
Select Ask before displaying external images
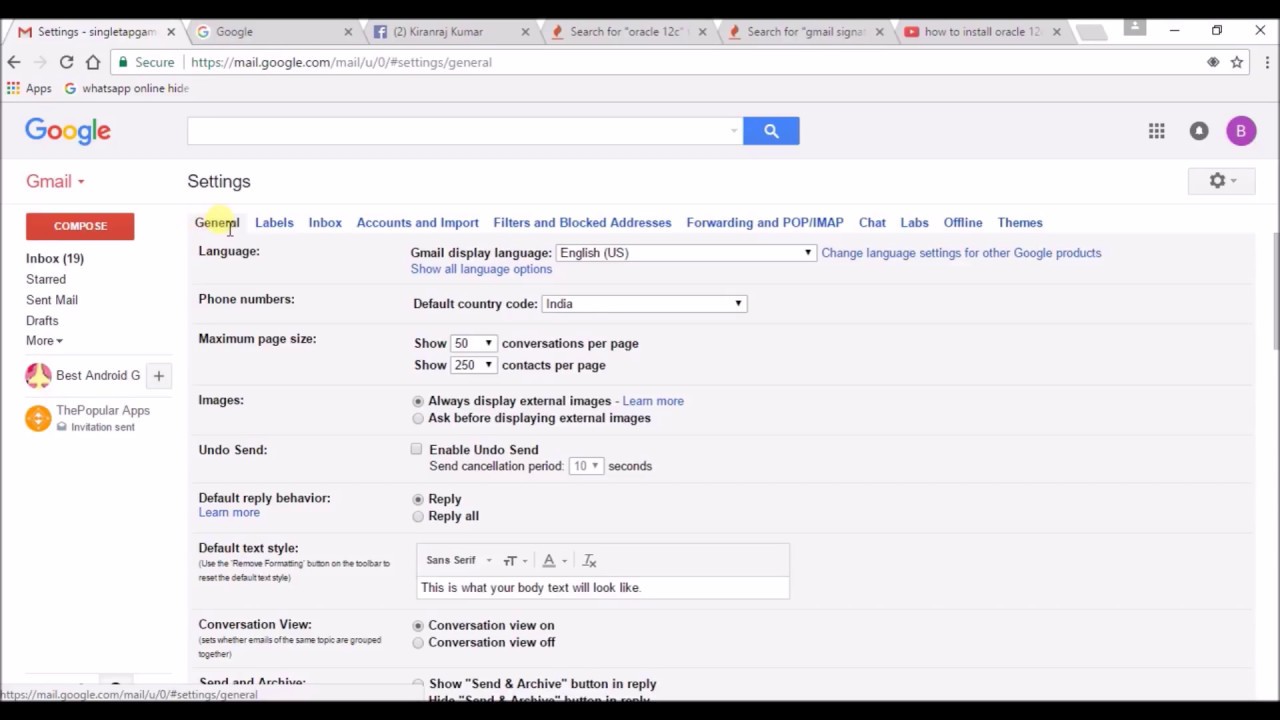click(x=418, y=419)
